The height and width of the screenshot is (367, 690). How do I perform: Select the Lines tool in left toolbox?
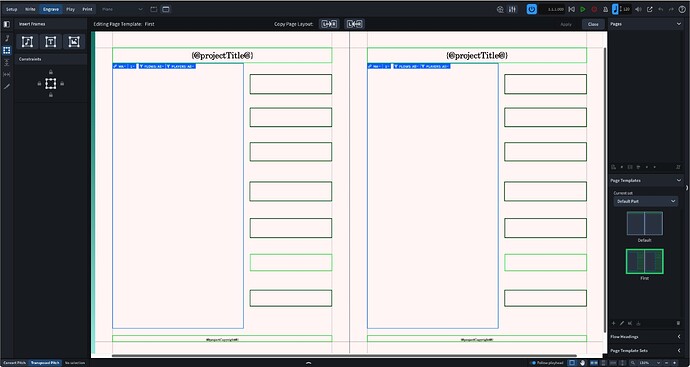(7, 86)
